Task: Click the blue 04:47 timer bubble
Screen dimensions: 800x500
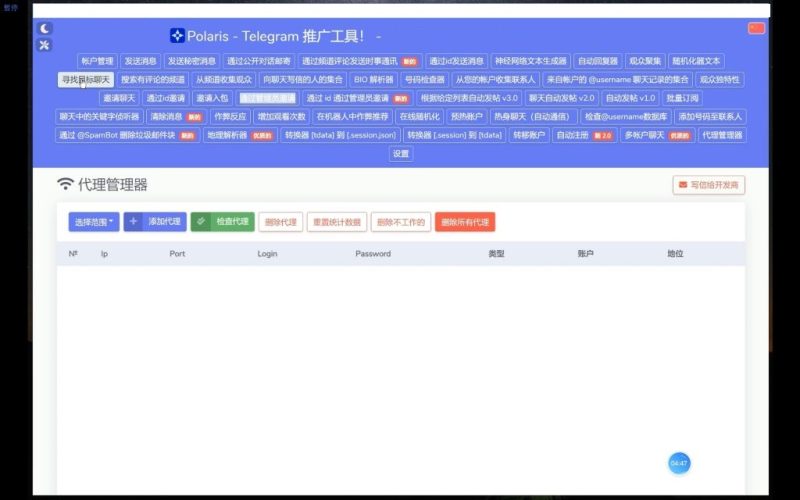Action: click(679, 463)
